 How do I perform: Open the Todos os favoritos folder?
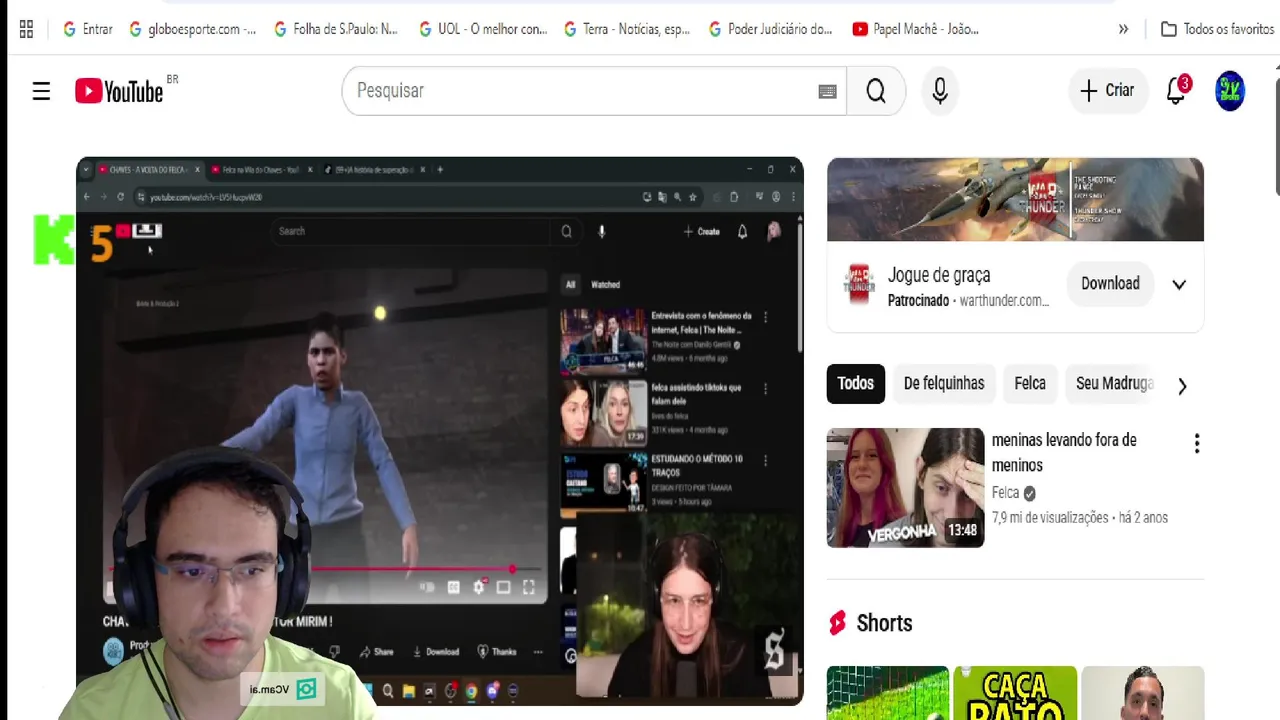tap(1217, 29)
